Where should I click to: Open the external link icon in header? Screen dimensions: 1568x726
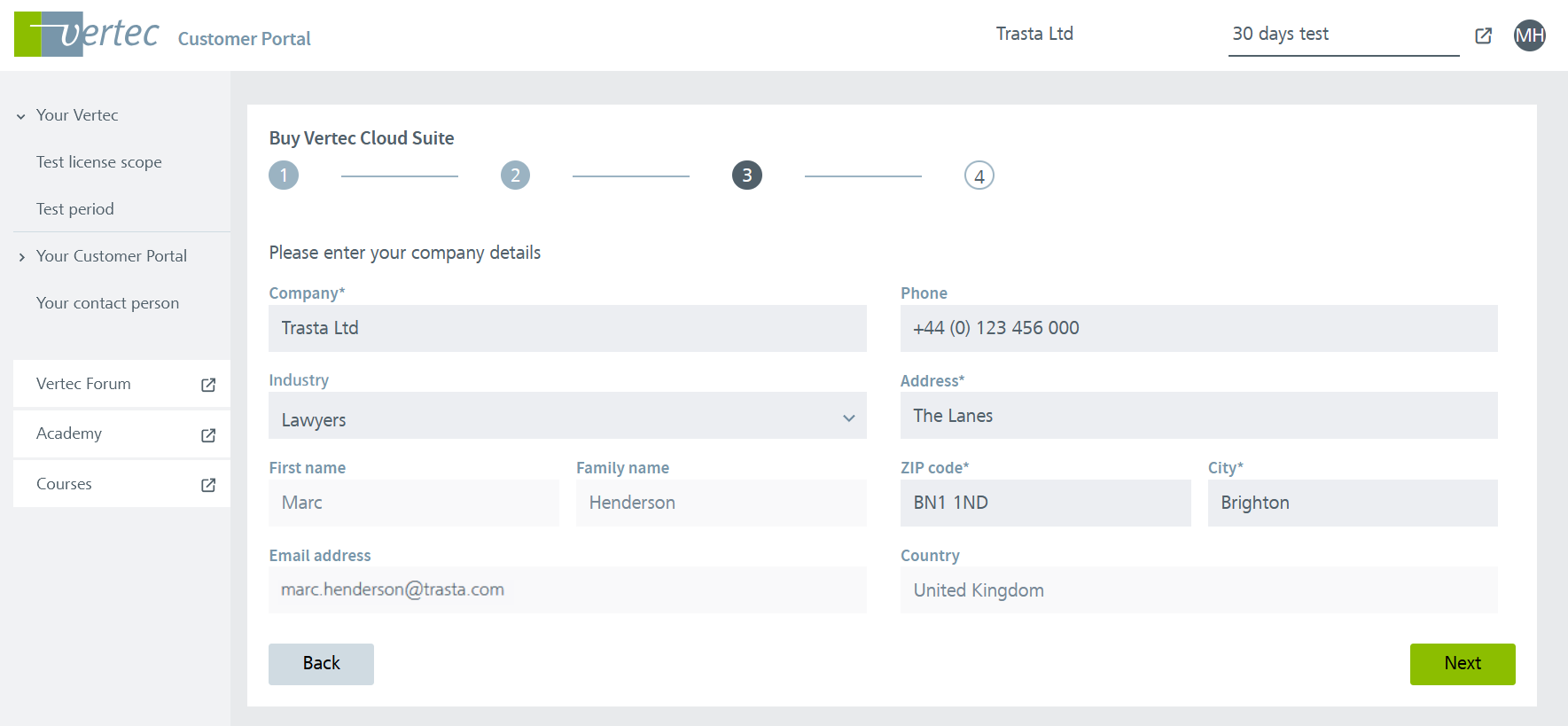(1483, 35)
